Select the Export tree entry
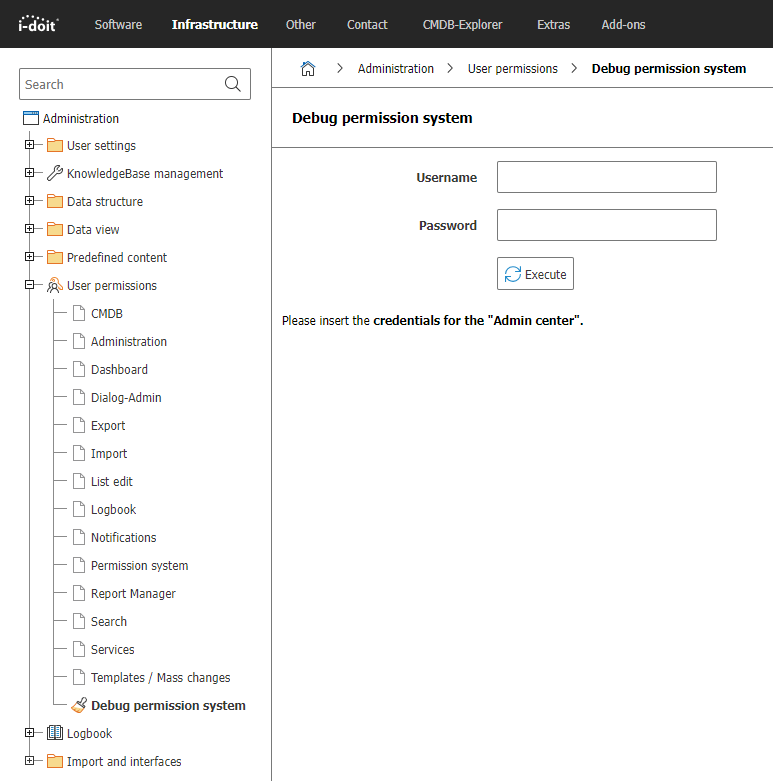773x781 pixels. tap(108, 426)
